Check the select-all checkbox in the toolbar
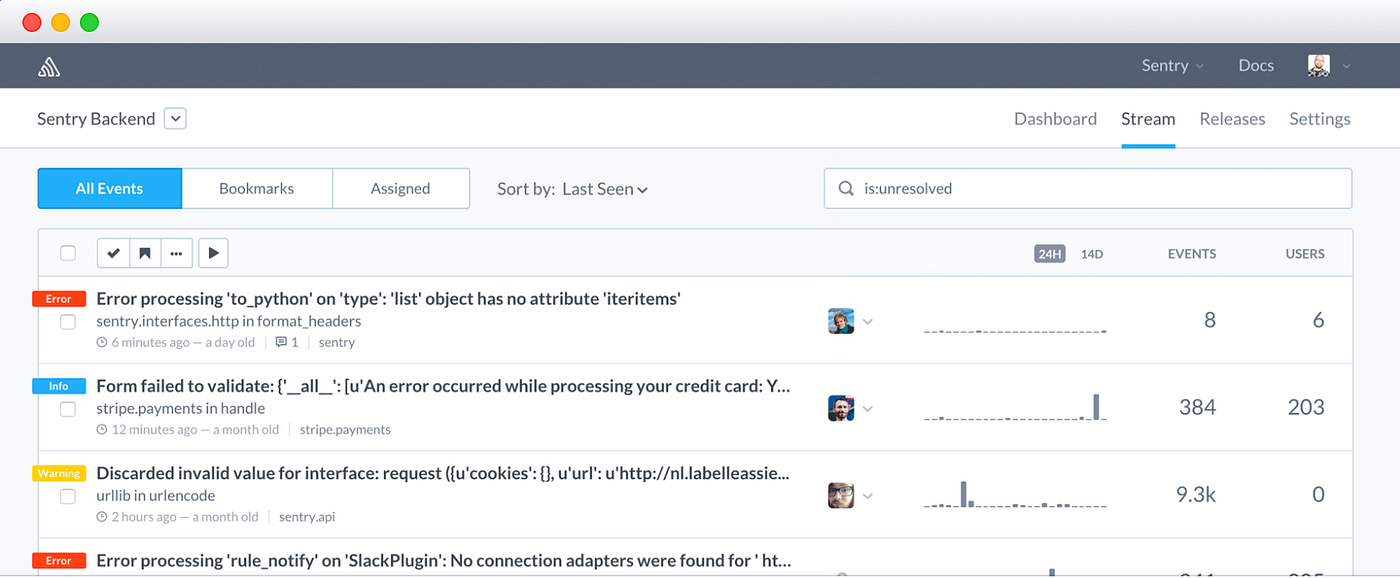The image size is (1400, 578). click(67, 253)
